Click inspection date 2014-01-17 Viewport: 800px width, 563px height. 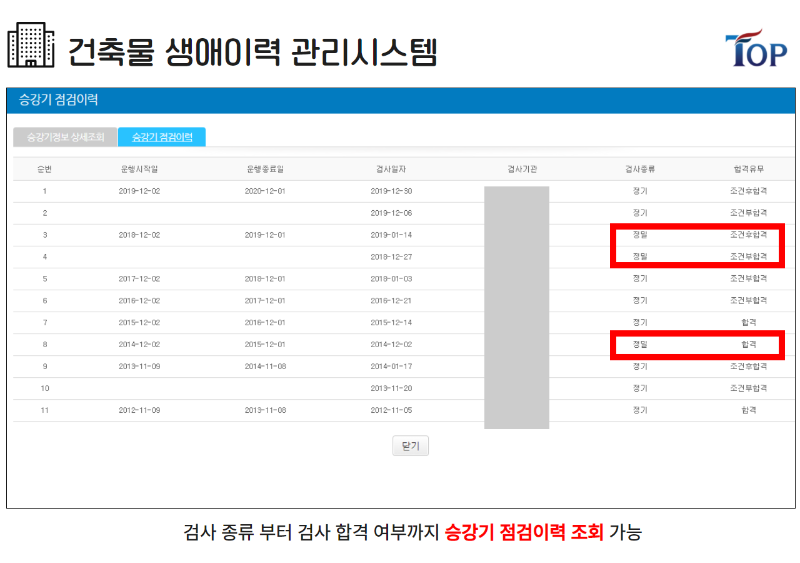391,366
